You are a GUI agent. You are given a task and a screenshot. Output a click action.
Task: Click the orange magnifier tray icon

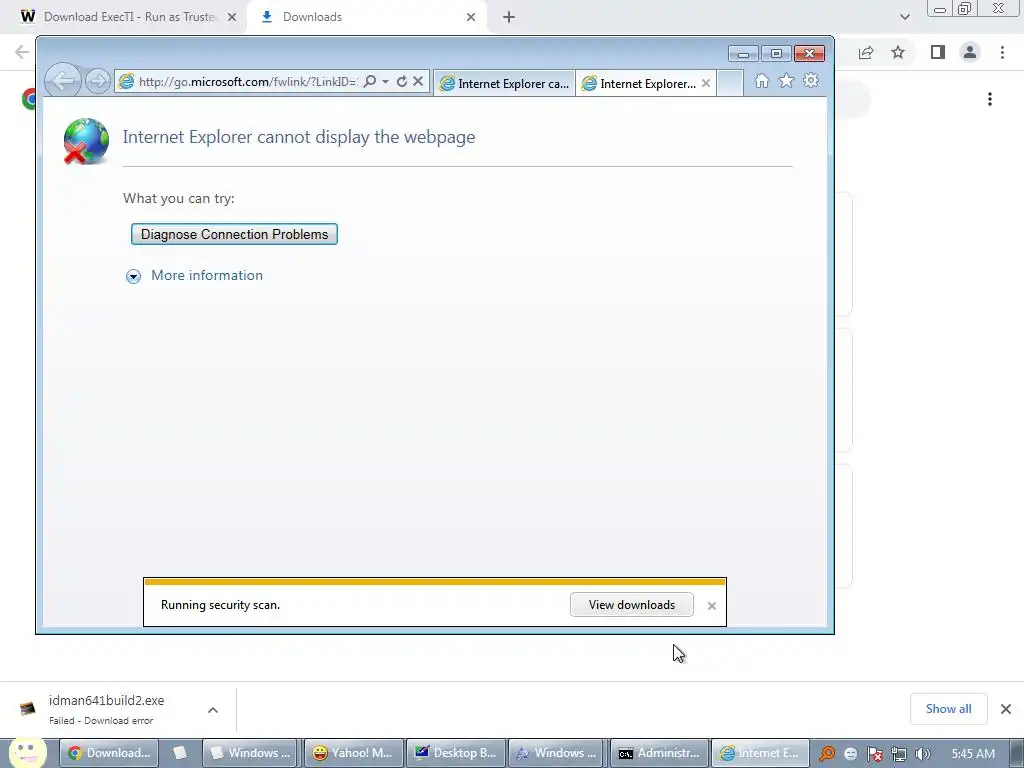coord(827,754)
